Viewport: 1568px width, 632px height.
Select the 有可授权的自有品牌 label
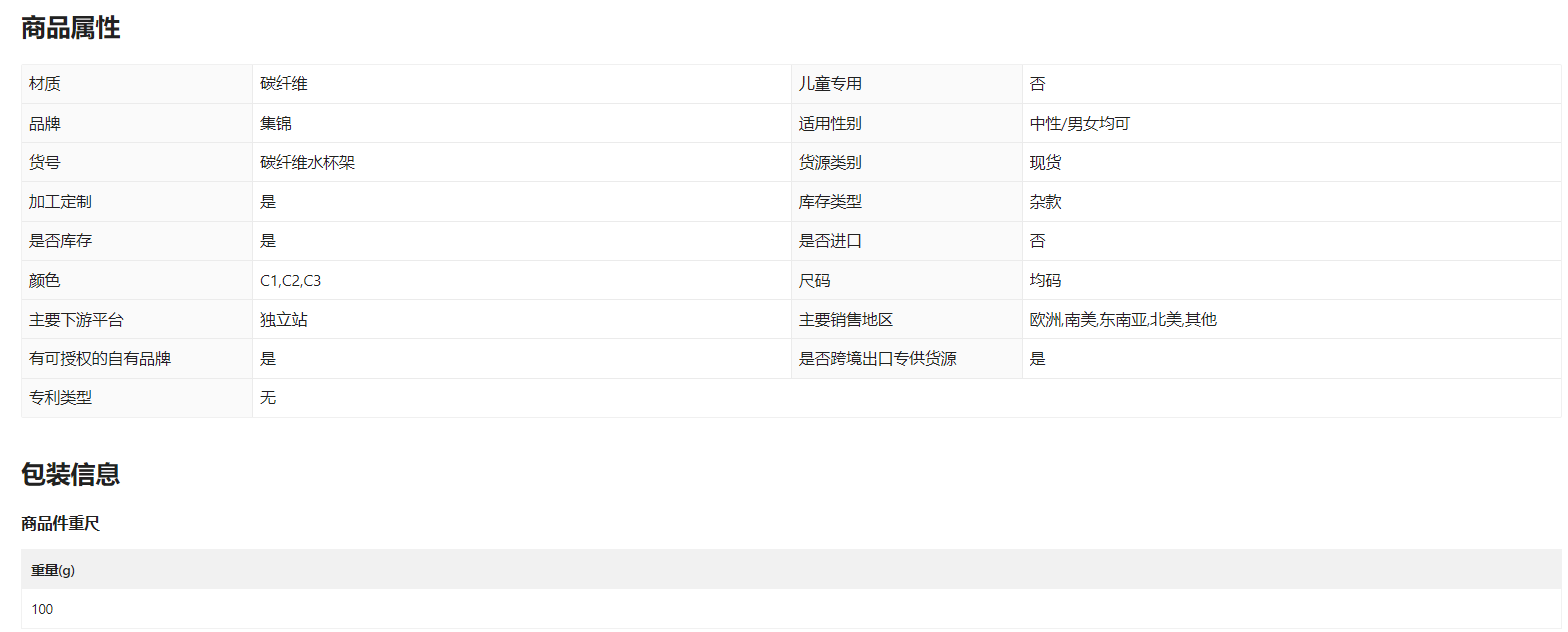[100, 359]
